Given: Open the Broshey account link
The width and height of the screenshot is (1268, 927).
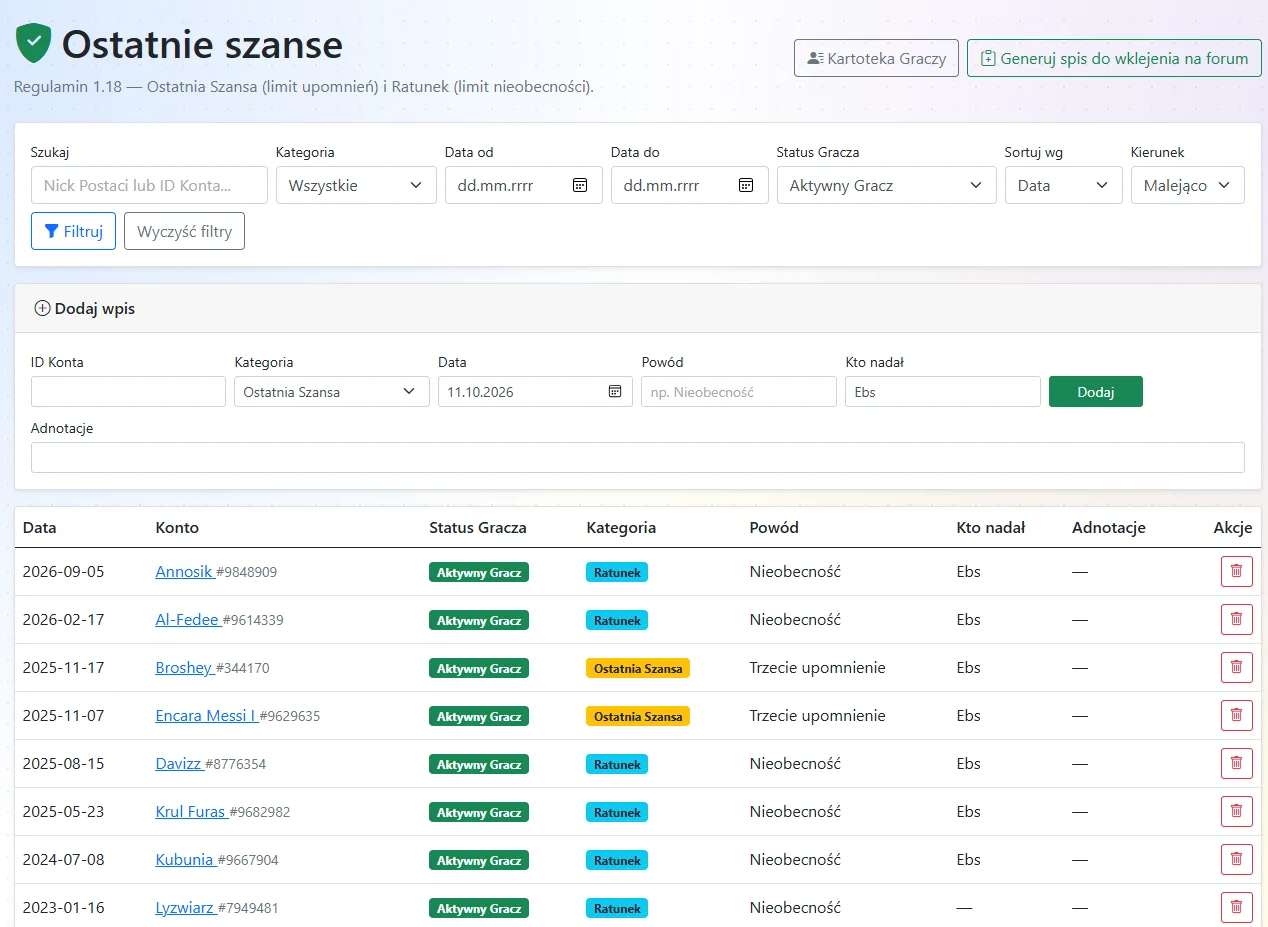Looking at the screenshot, I should click(184, 667).
